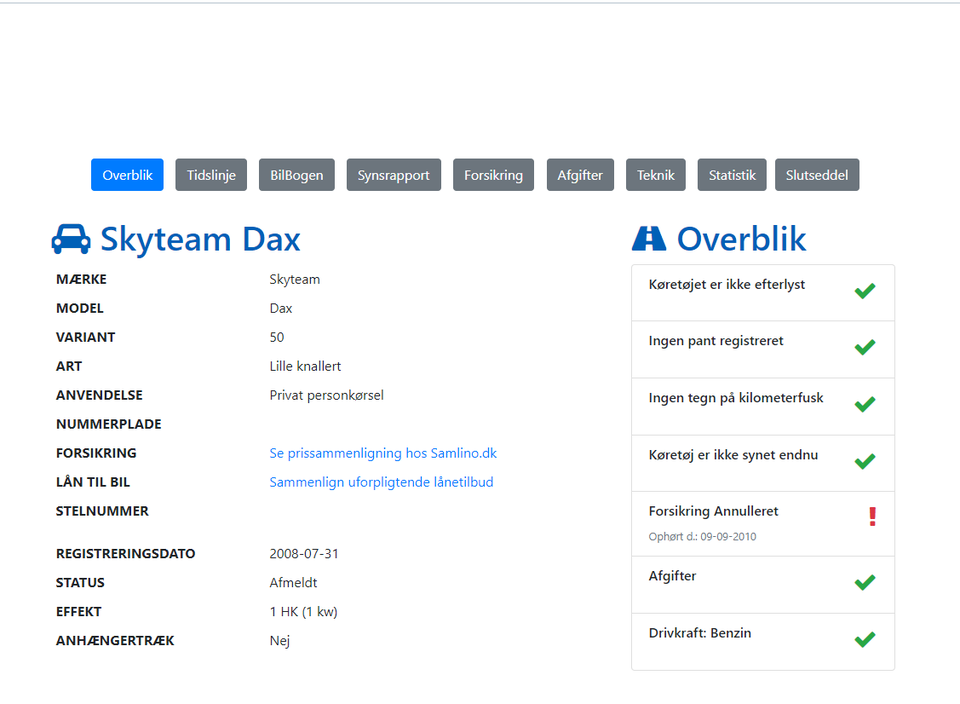Screen dimensions: 960x704
Task: Click the MÆRKE label
Action: 81,279
